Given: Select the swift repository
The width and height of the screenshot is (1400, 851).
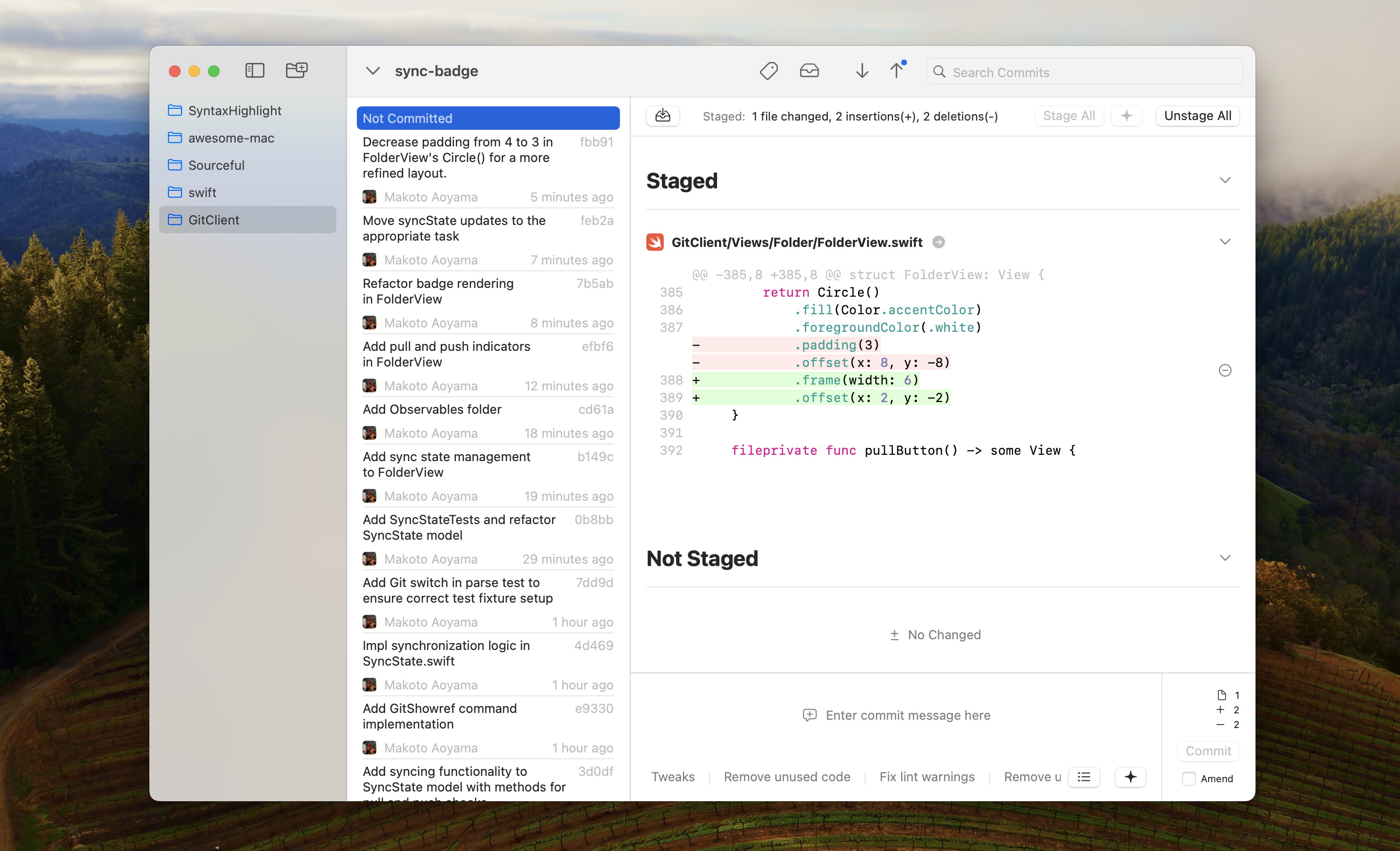Looking at the screenshot, I should coord(247,192).
